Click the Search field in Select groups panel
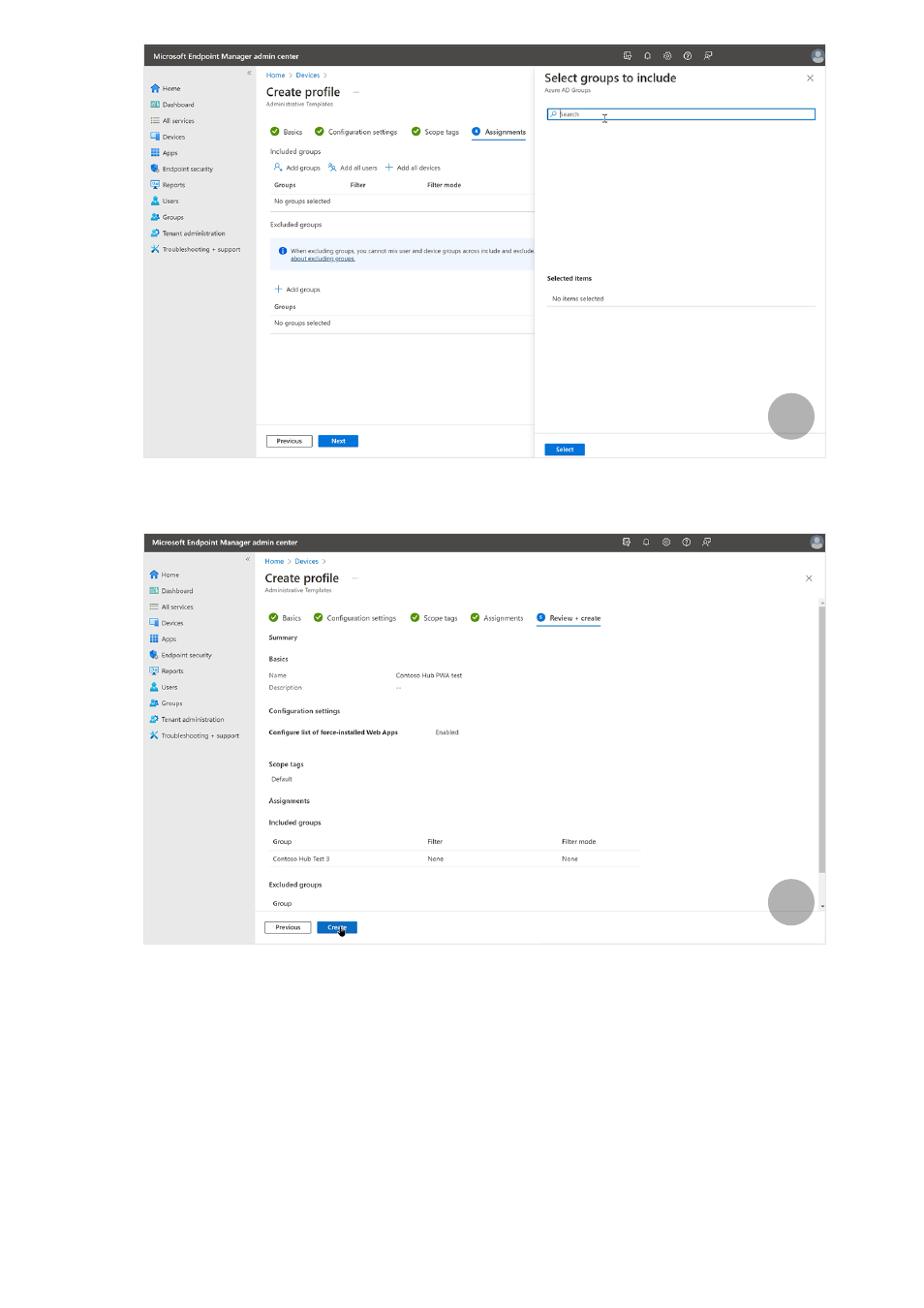The height and width of the screenshot is (1308, 924). (x=681, y=114)
